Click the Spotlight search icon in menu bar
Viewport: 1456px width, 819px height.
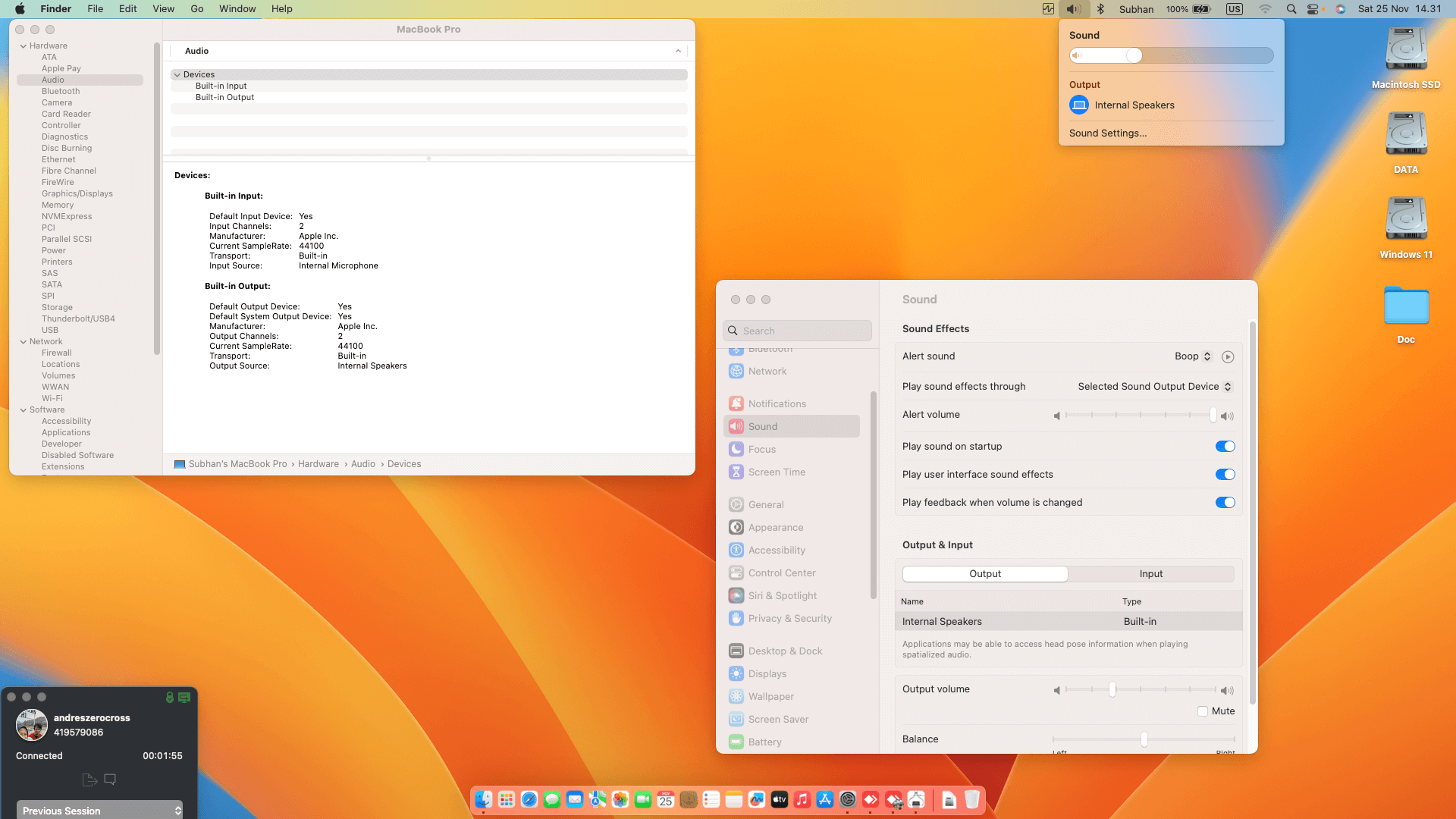coord(1291,9)
